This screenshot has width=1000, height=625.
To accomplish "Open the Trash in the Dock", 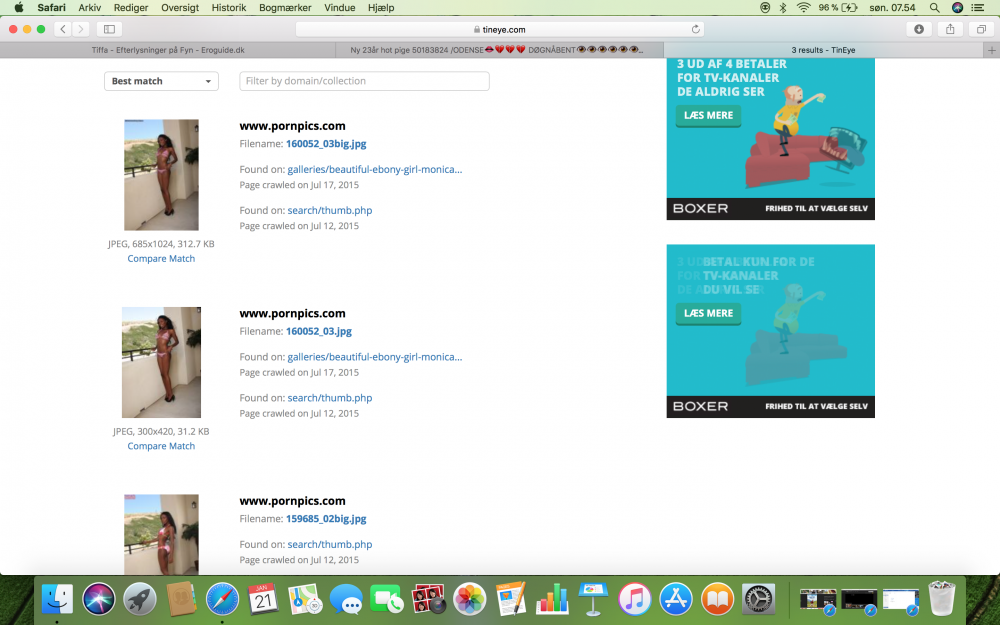I will point(941,598).
